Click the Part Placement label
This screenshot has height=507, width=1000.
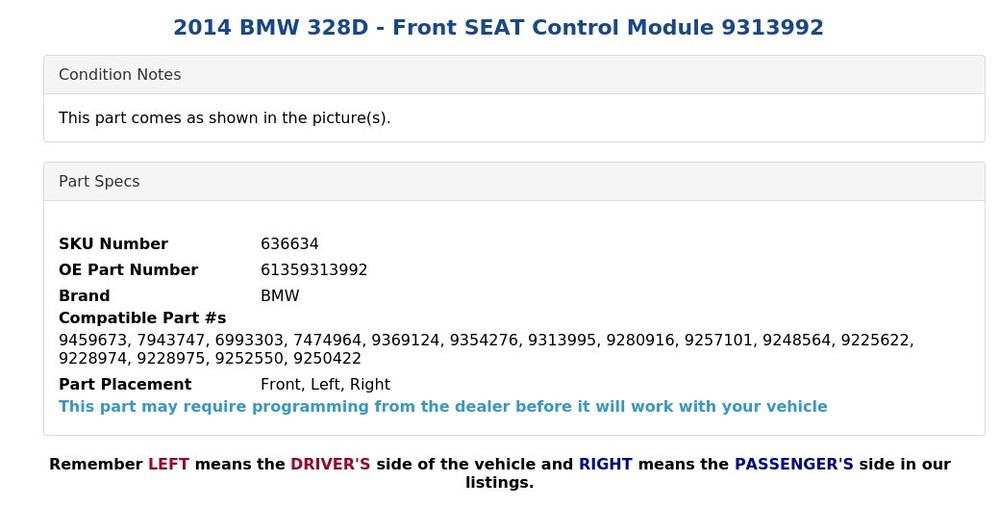(x=125, y=384)
